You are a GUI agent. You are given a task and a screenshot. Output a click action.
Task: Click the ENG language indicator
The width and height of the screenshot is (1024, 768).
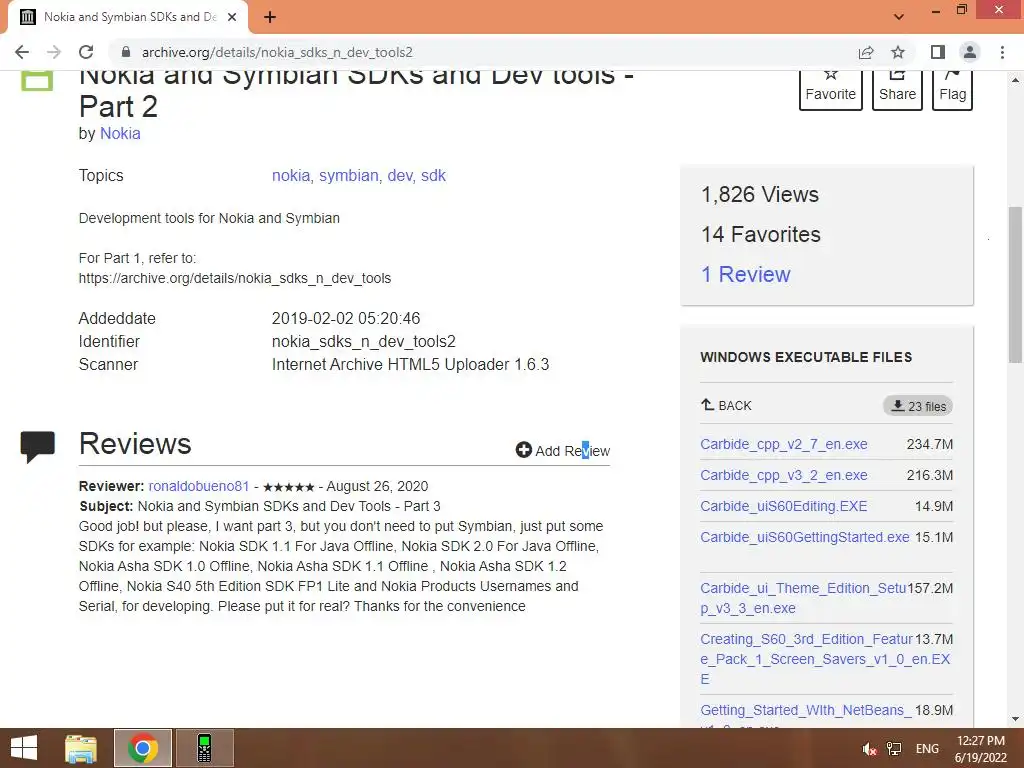(927, 749)
